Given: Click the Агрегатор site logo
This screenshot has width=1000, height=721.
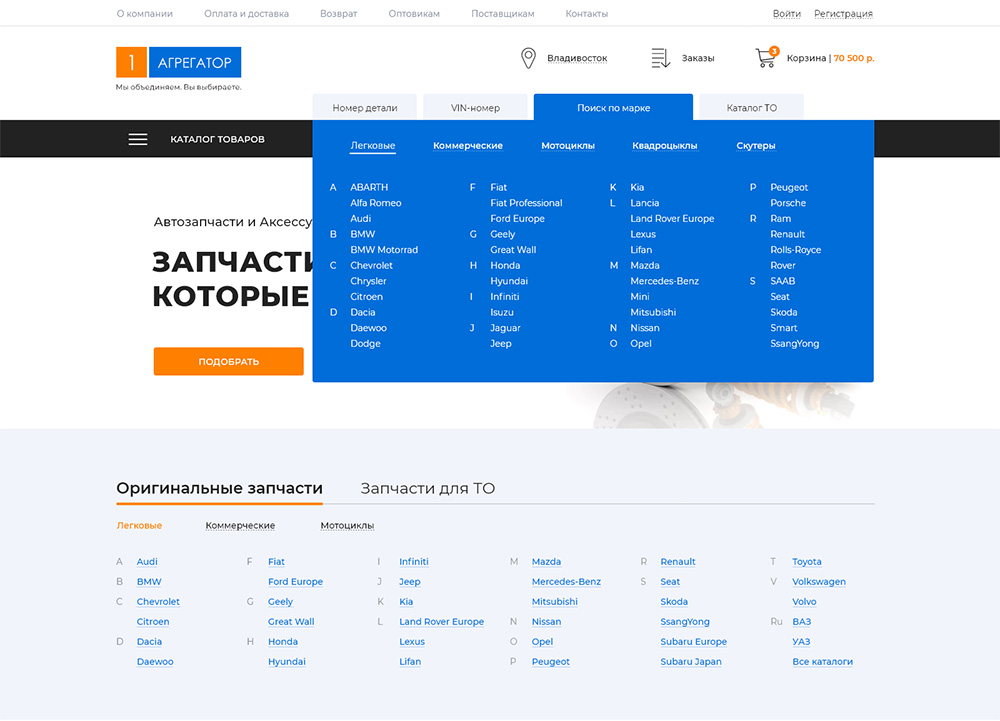Looking at the screenshot, I should click(x=179, y=62).
